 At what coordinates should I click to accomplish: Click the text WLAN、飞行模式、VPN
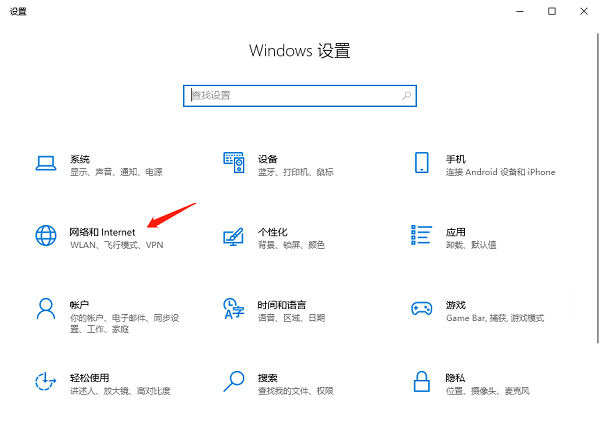[116, 245]
